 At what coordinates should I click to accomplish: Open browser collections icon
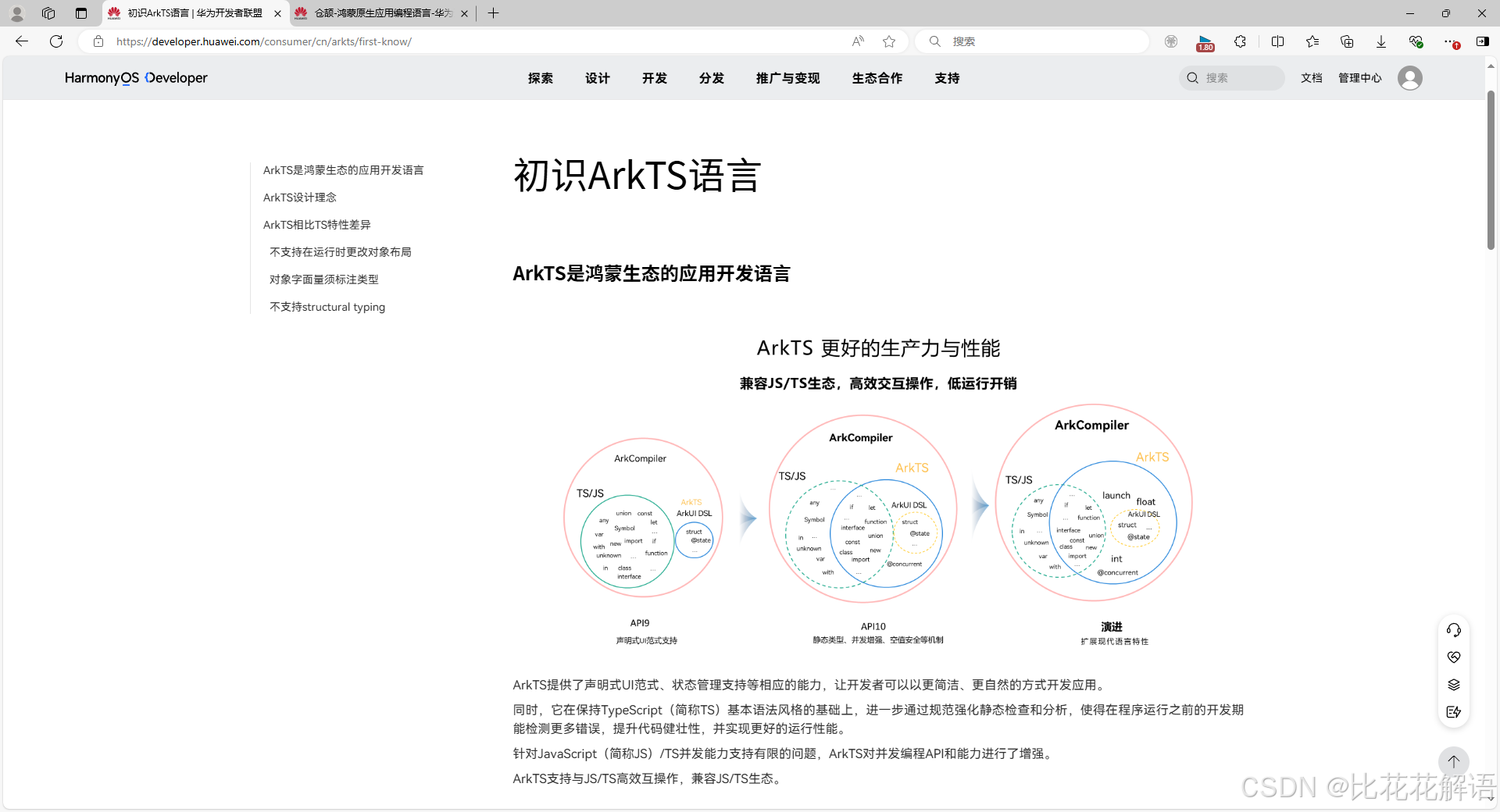1347,41
